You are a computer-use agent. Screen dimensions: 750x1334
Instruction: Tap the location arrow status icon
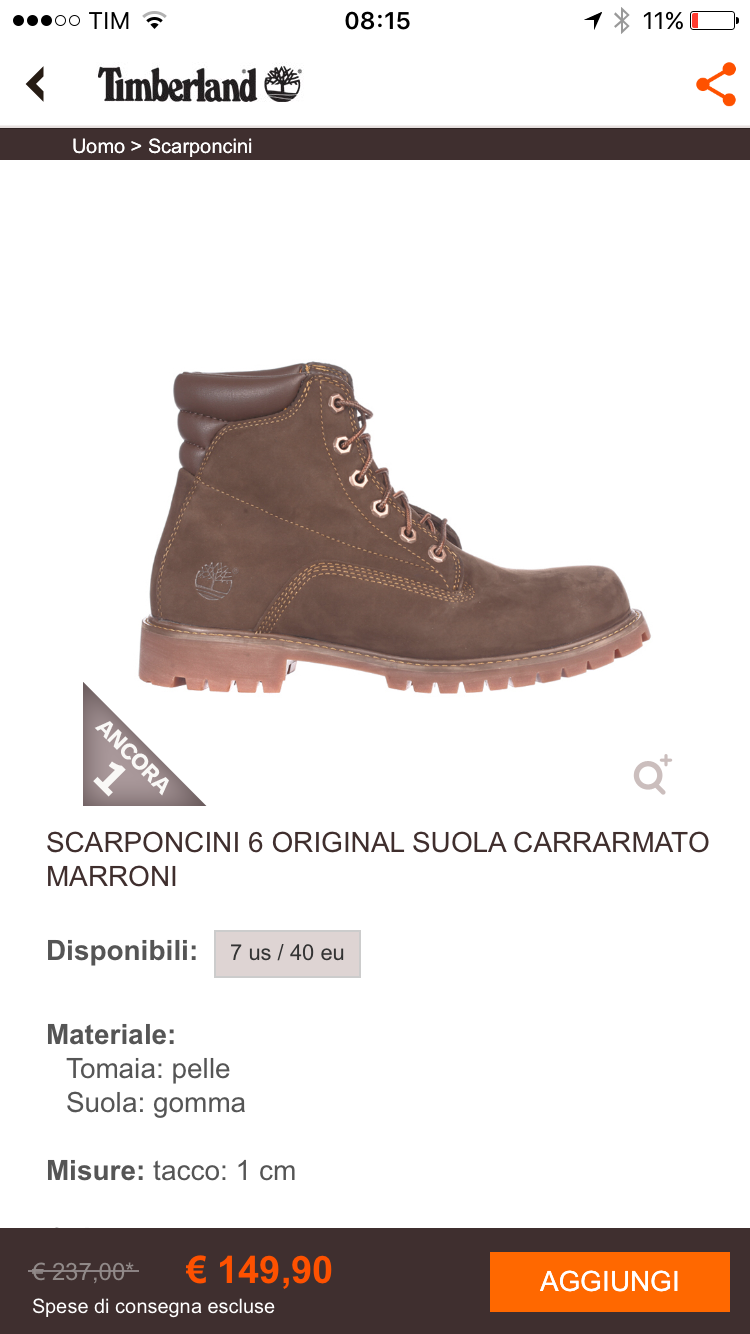click(594, 20)
